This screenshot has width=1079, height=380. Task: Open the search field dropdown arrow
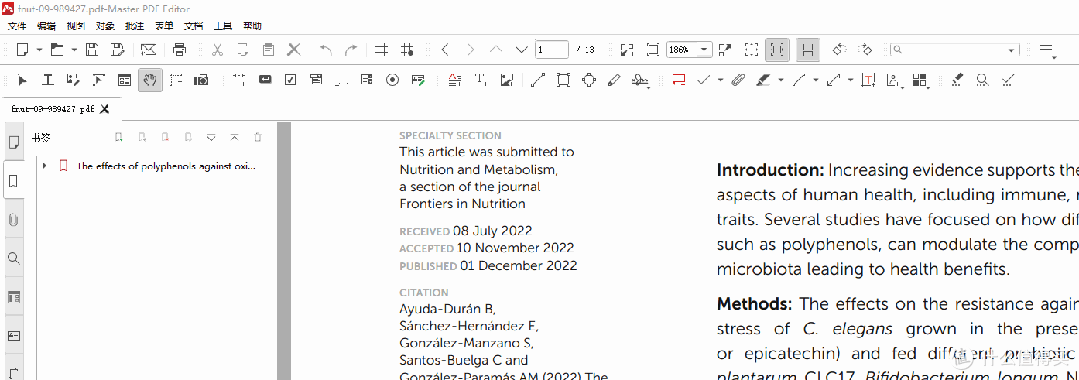click(x=1012, y=50)
